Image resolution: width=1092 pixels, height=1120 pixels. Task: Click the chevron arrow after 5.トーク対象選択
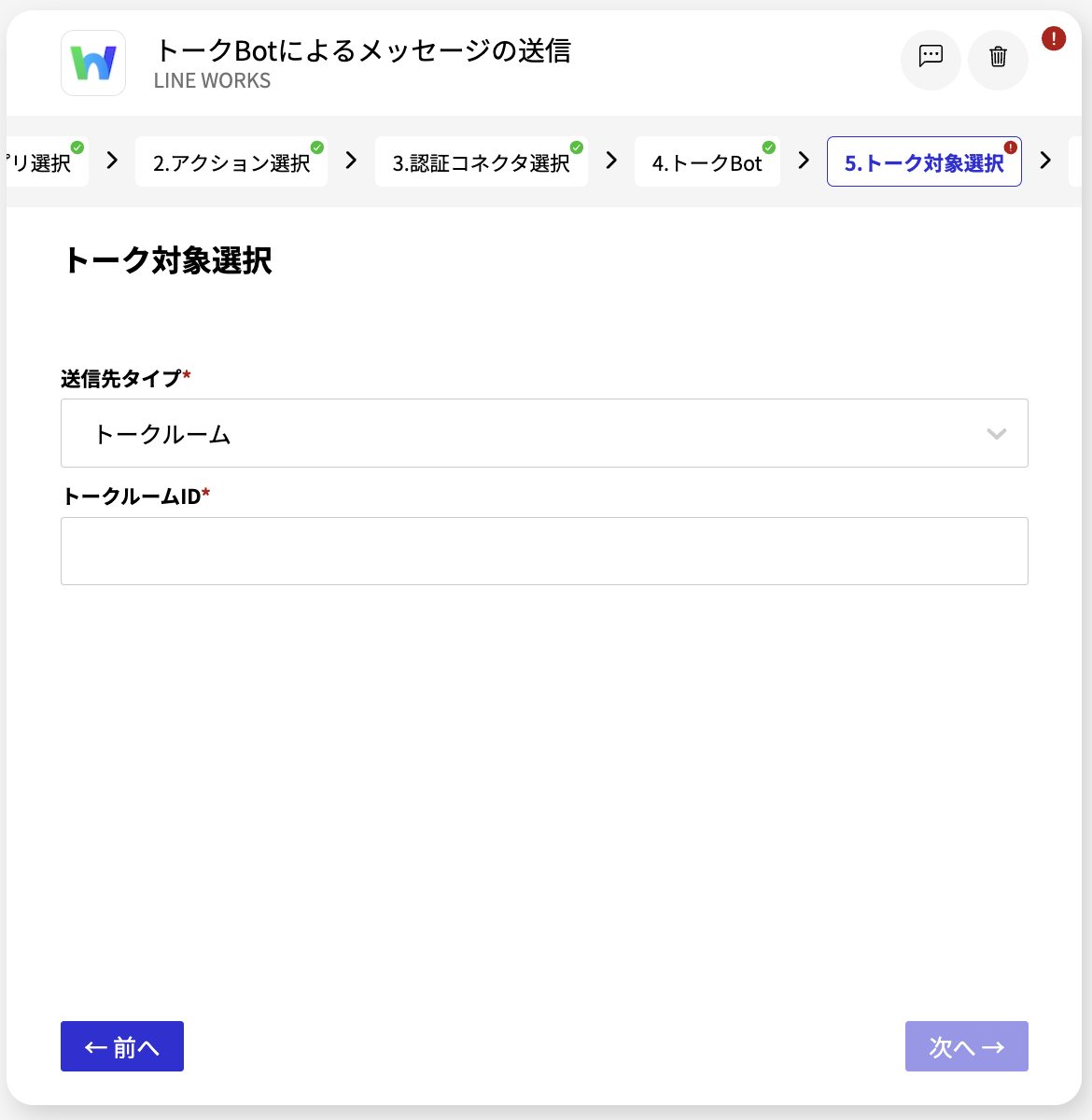pos(1045,161)
